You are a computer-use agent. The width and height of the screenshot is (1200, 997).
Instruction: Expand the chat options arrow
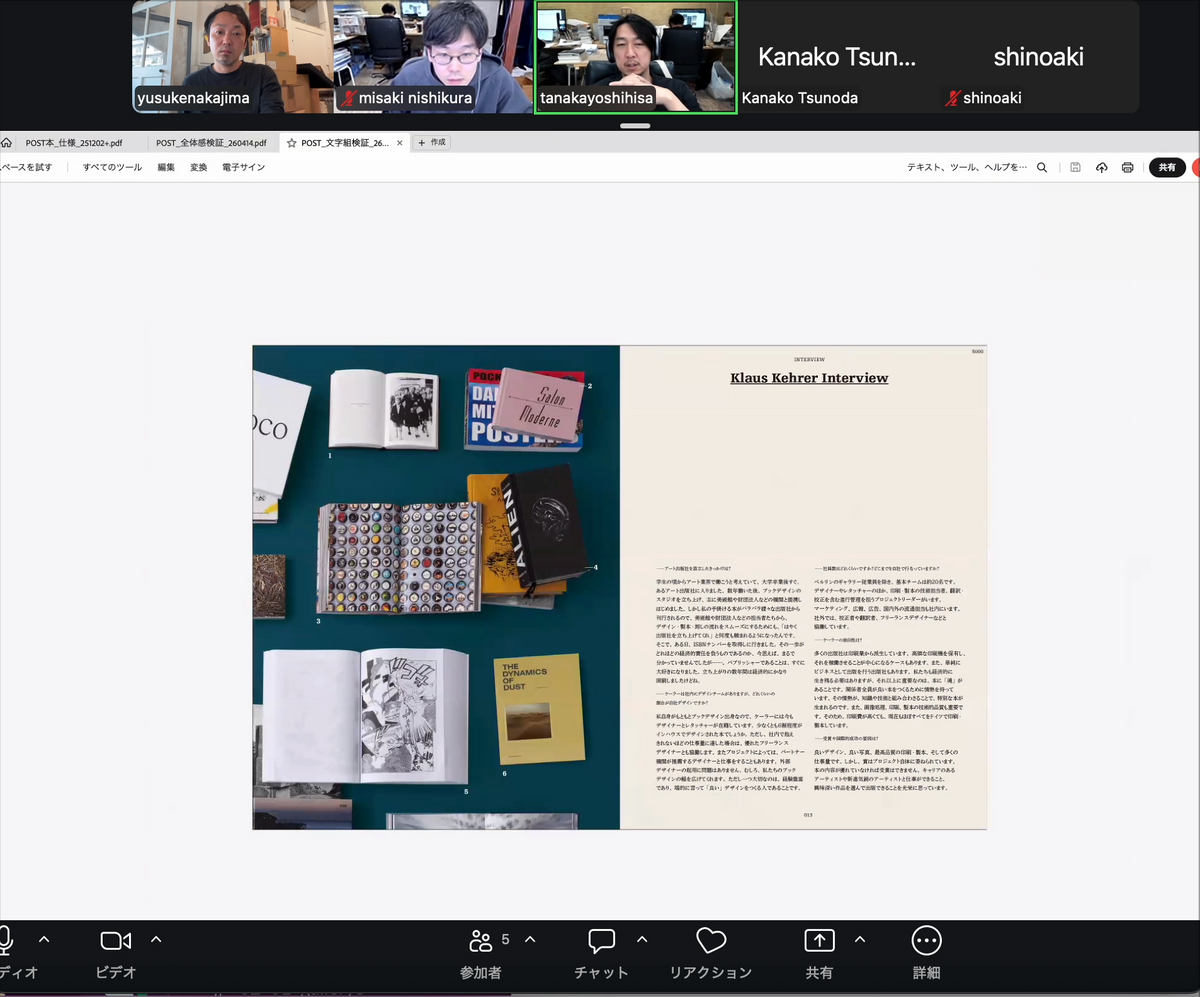(x=642, y=939)
